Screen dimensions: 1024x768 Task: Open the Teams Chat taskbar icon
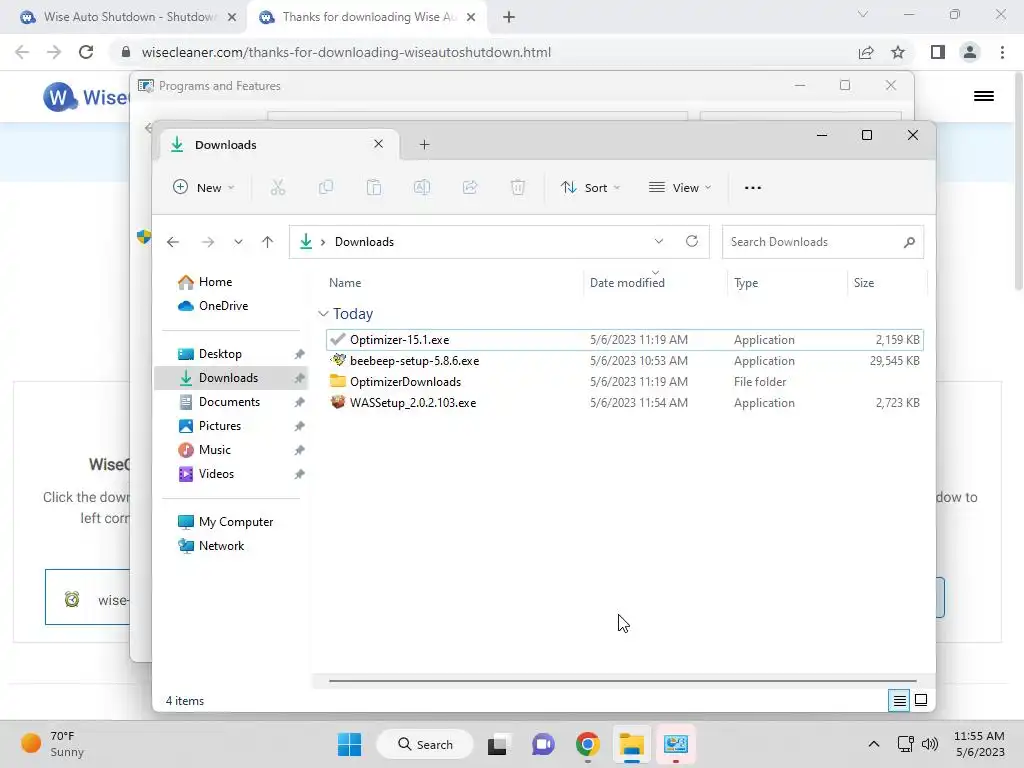tap(543, 744)
